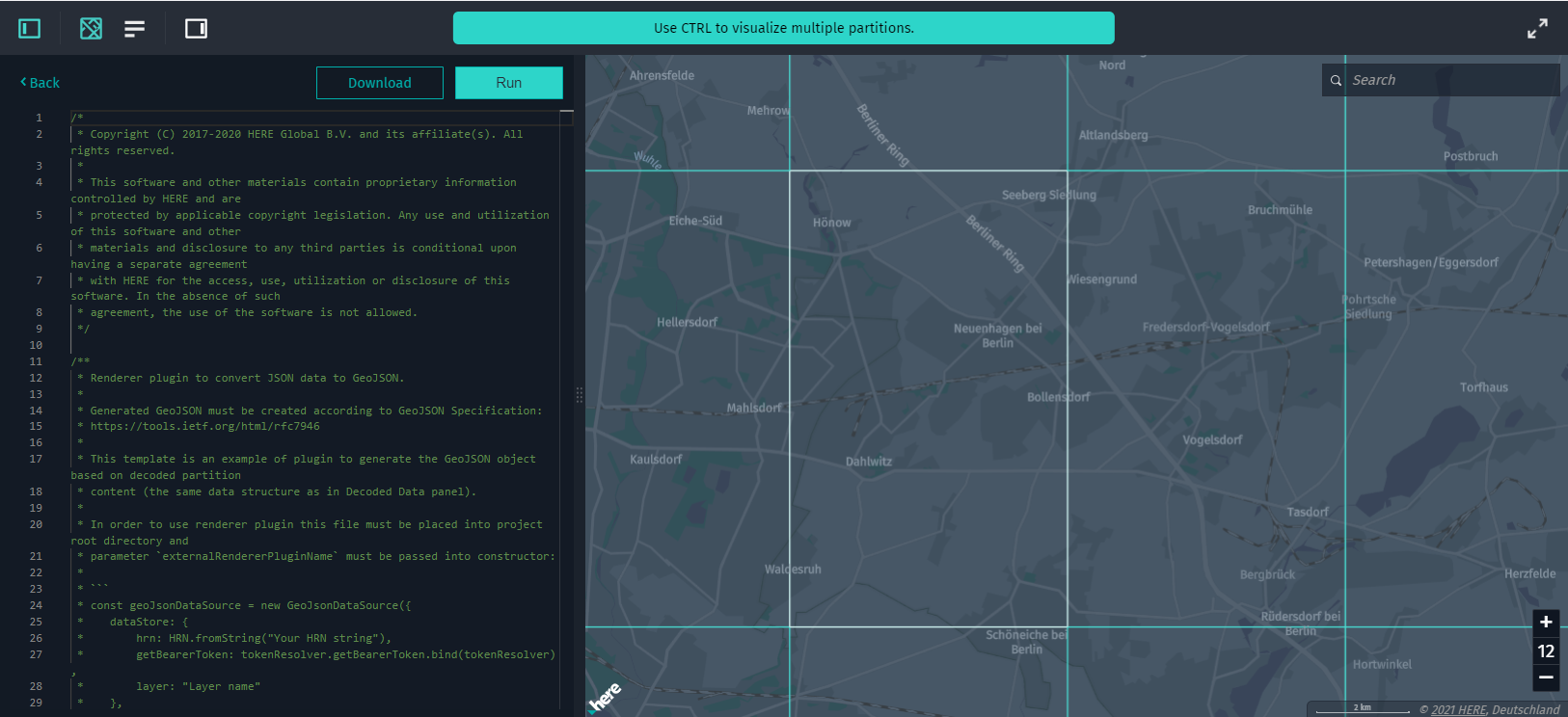
Task: Click the panel splitter handle dots
Action: [580, 395]
